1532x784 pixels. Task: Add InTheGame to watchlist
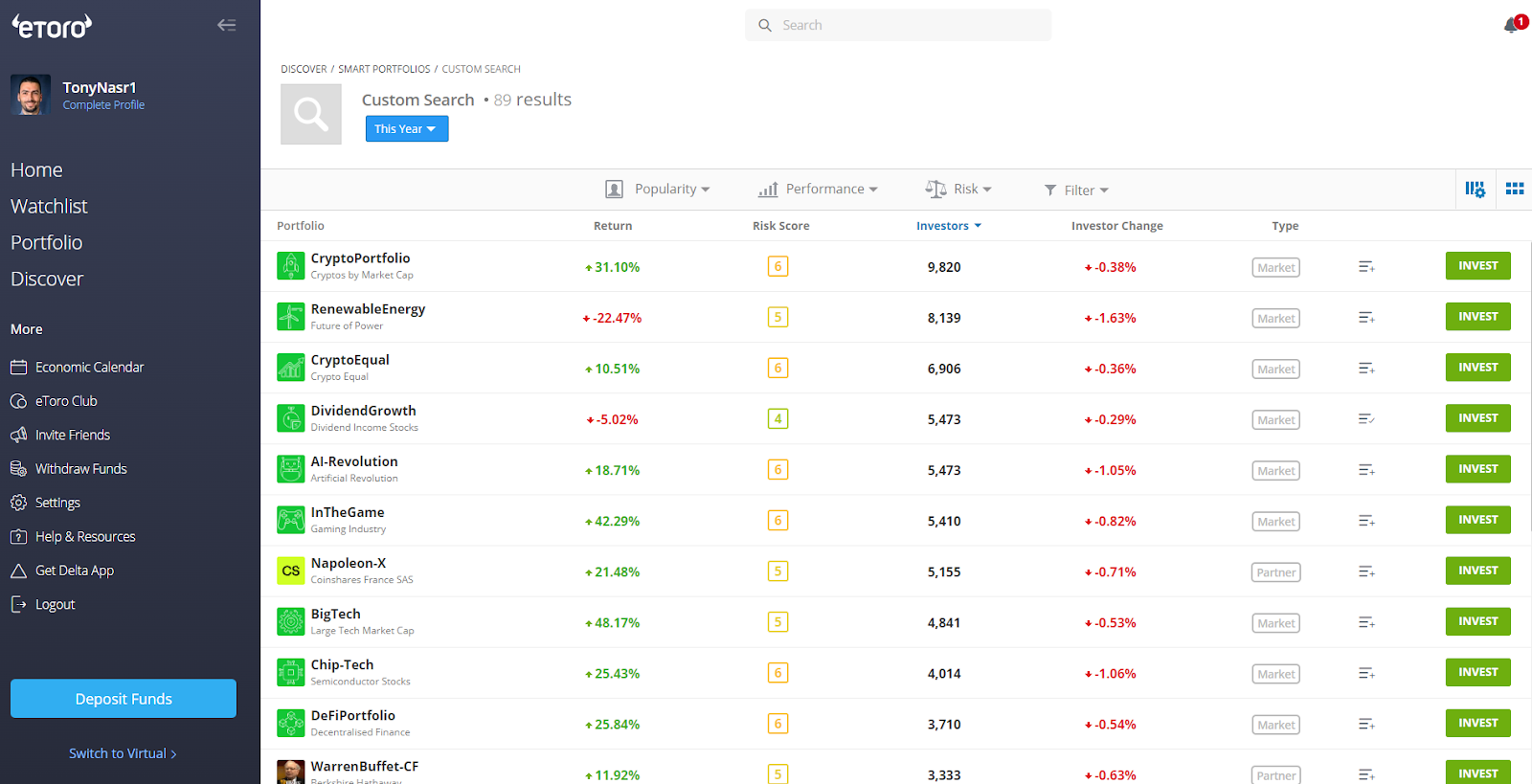(1366, 521)
